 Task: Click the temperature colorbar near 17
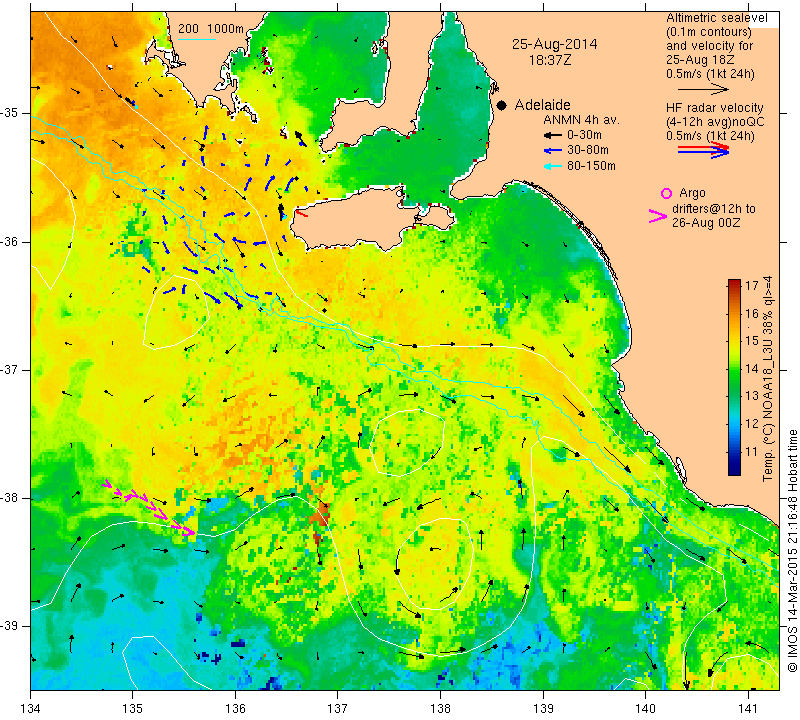click(734, 284)
